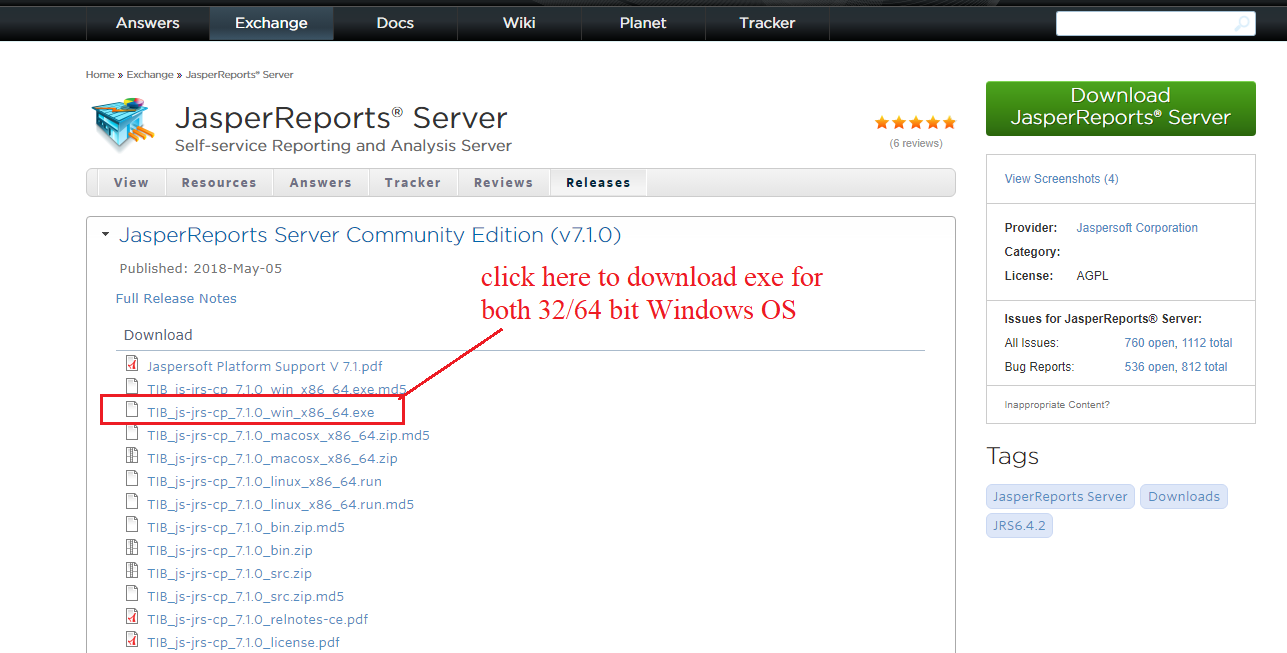Click file icon beside macosx_x86_64.zip.md5
Image resolution: width=1287 pixels, height=653 pixels.
coord(132,434)
